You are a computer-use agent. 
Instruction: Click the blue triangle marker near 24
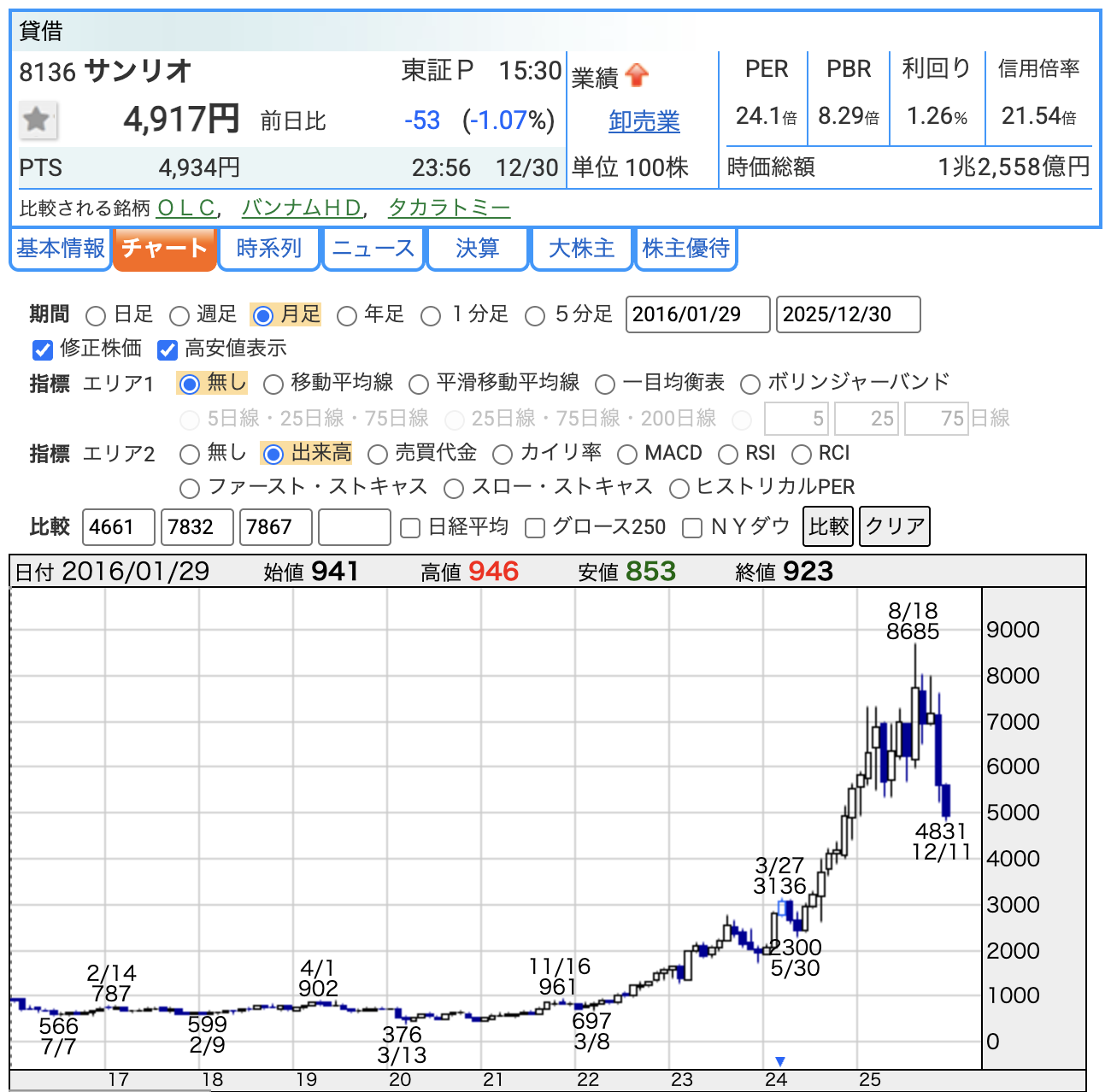coord(779,1061)
